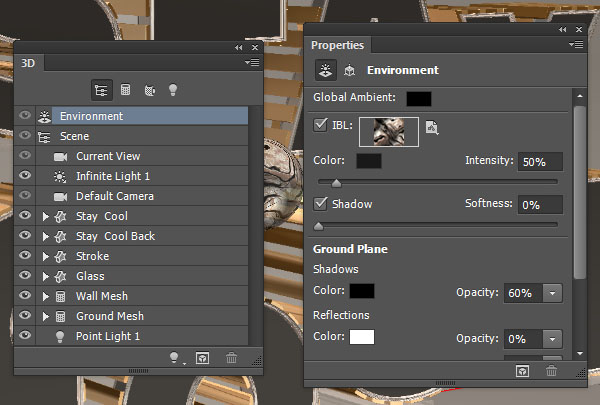
Task: Click the Intensity slider handle
Action: (336, 183)
